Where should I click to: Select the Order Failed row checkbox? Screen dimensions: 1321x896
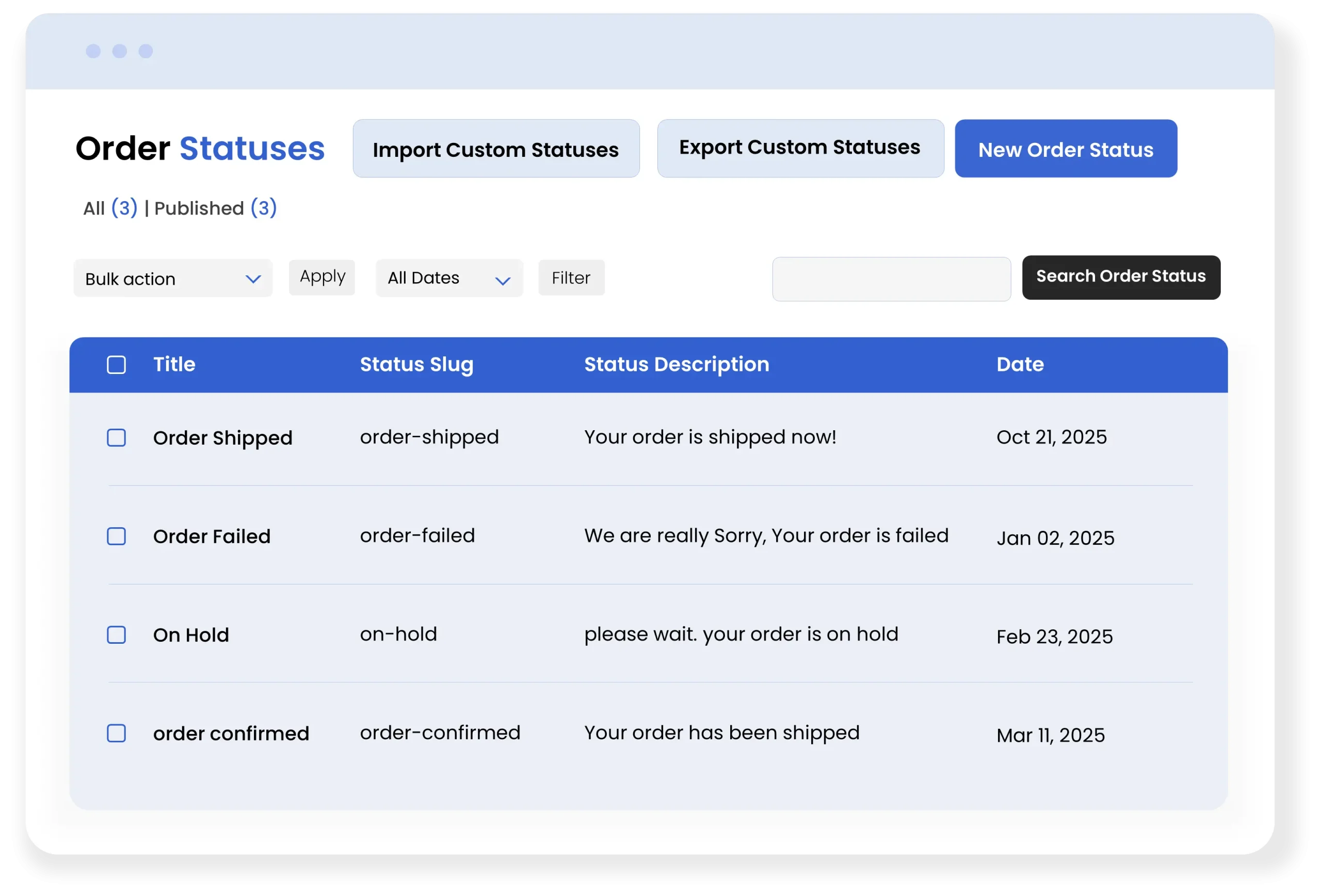tap(117, 536)
